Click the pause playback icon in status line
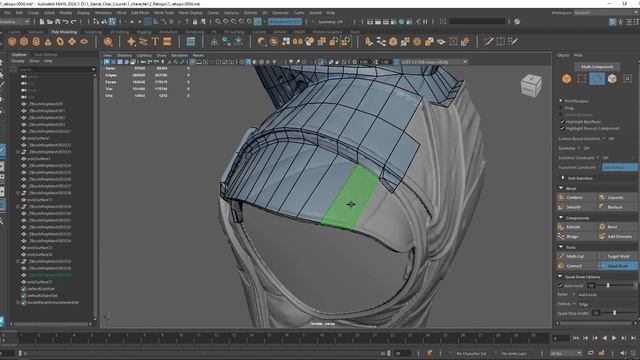Screen dimensions: 640x360 pos(425,22)
